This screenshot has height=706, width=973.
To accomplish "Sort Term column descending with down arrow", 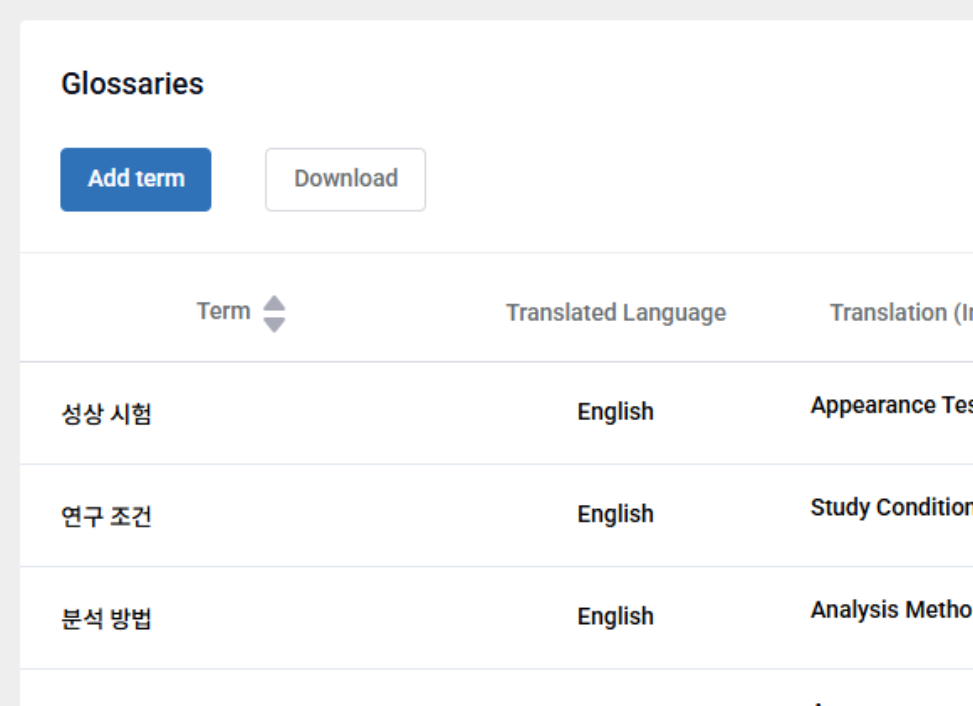I will (274, 324).
